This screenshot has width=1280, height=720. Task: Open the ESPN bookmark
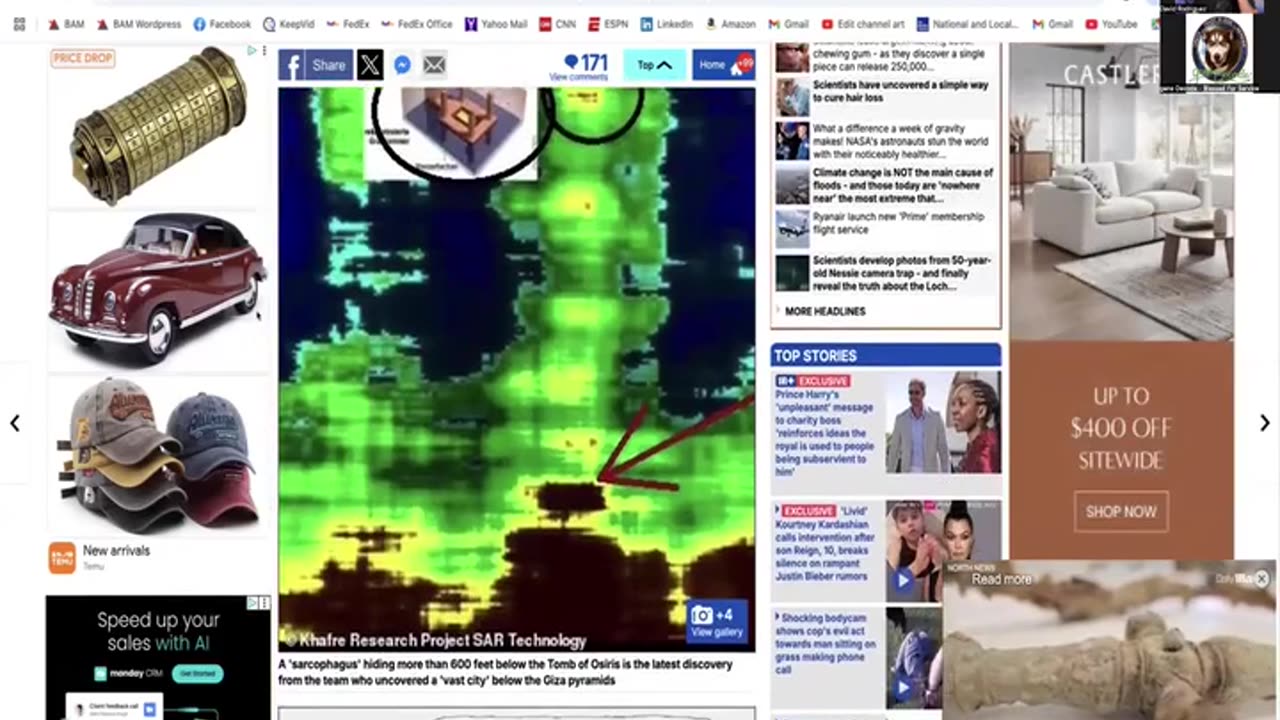(608, 24)
